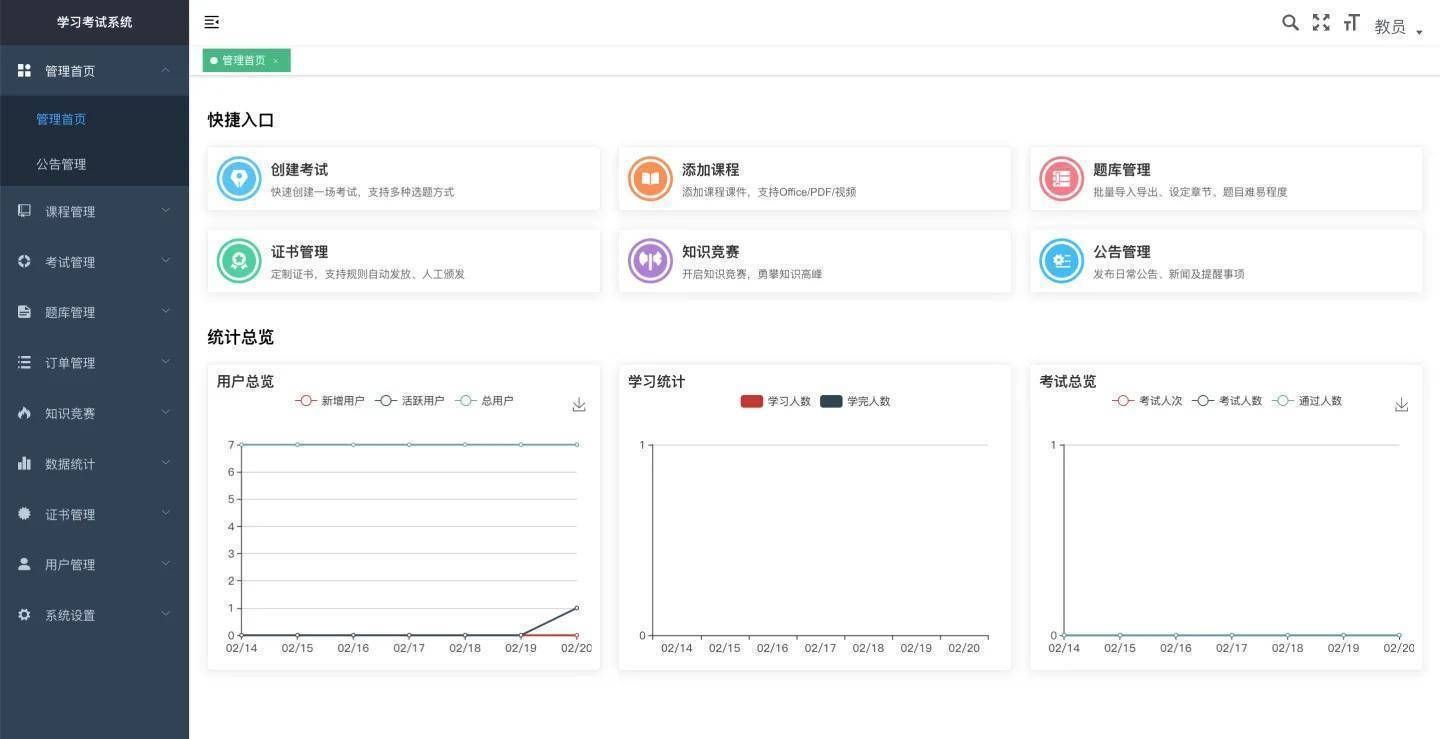Click the 用户管理 person icon
This screenshot has width=1440, height=739.
pyautogui.click(x=24, y=564)
